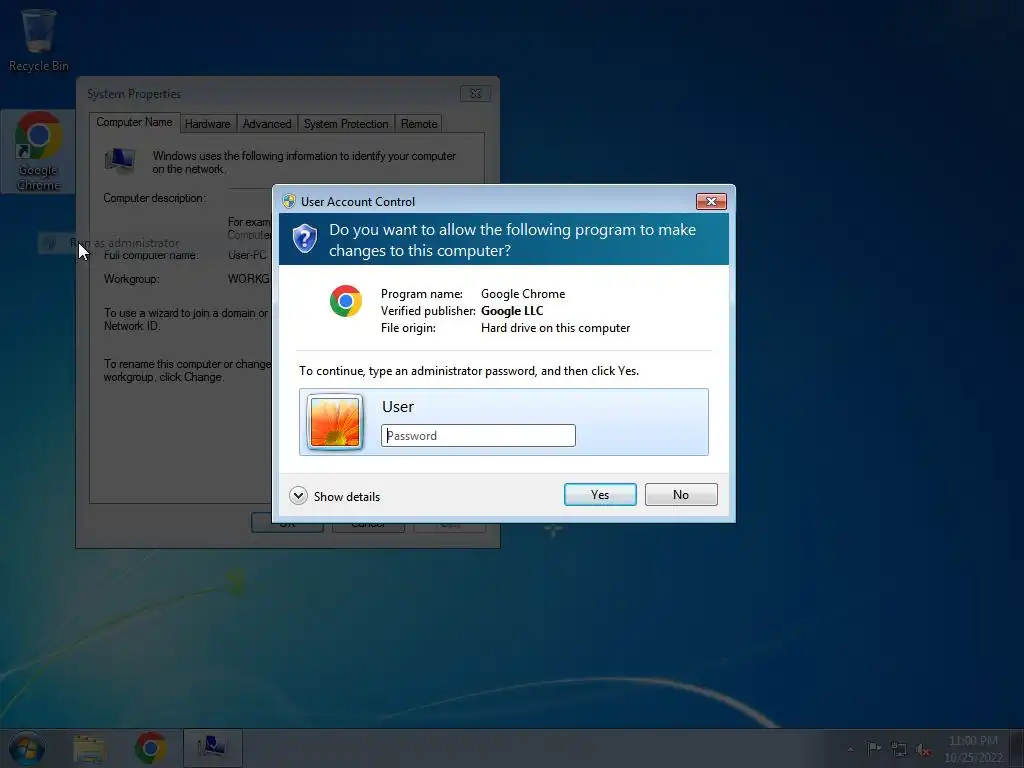The height and width of the screenshot is (768, 1024).
Task: Click the blue question shield icon
Action: [x=304, y=238]
